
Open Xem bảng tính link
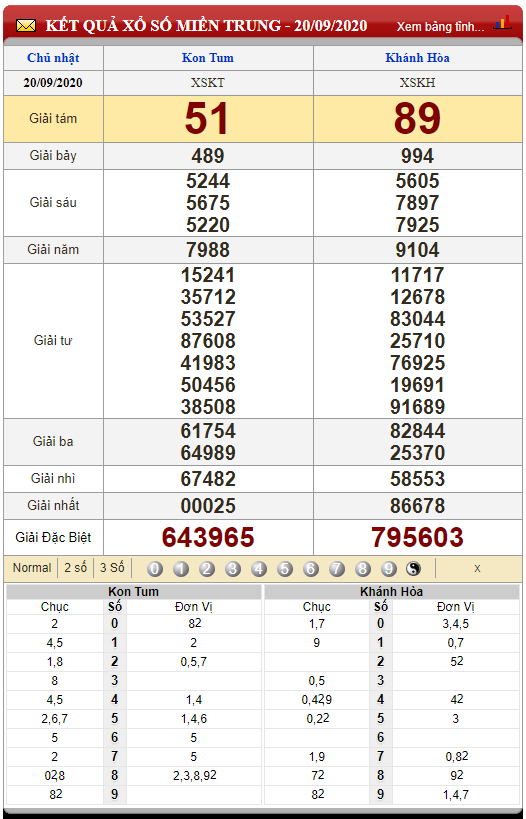pos(441,26)
